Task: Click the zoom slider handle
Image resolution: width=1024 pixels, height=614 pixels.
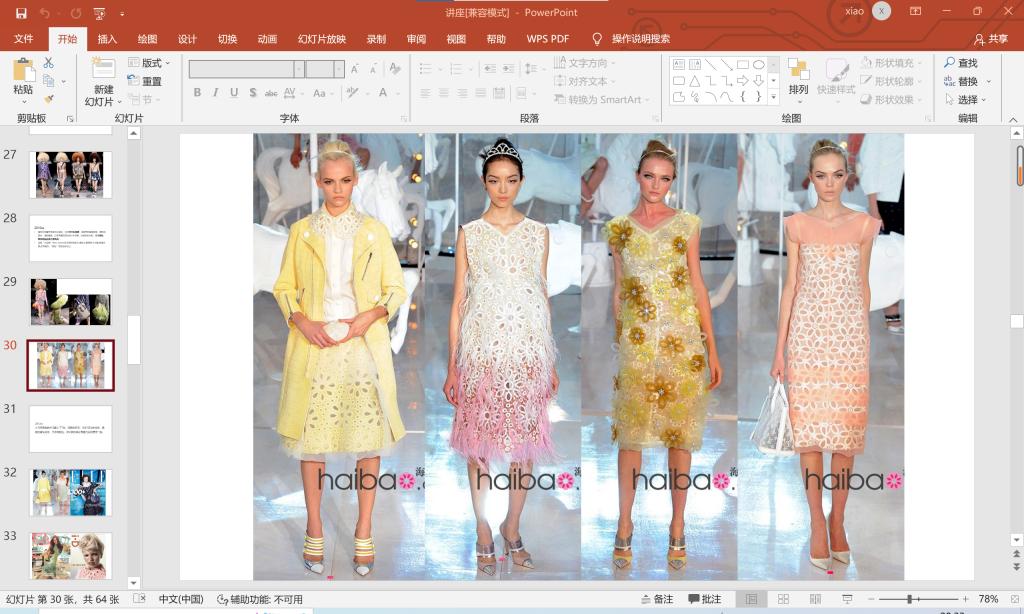Action: pyautogui.click(x=910, y=599)
